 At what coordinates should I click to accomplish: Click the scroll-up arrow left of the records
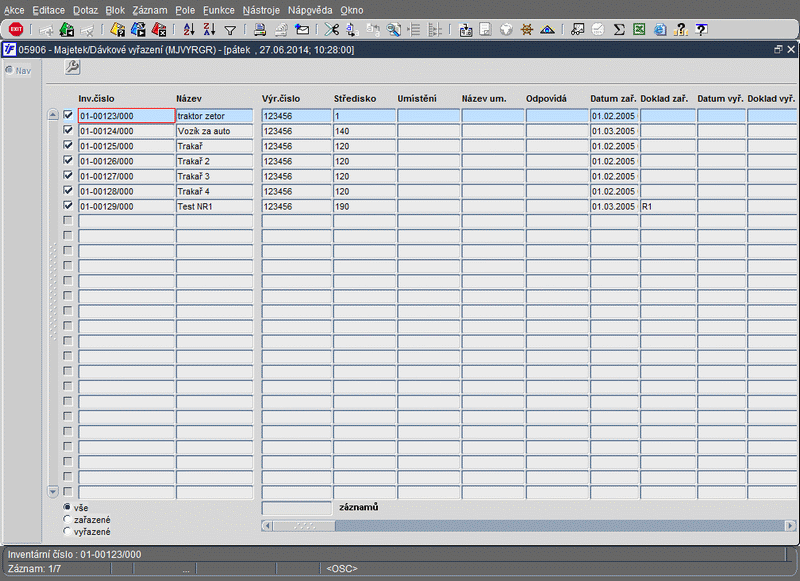click(53, 116)
